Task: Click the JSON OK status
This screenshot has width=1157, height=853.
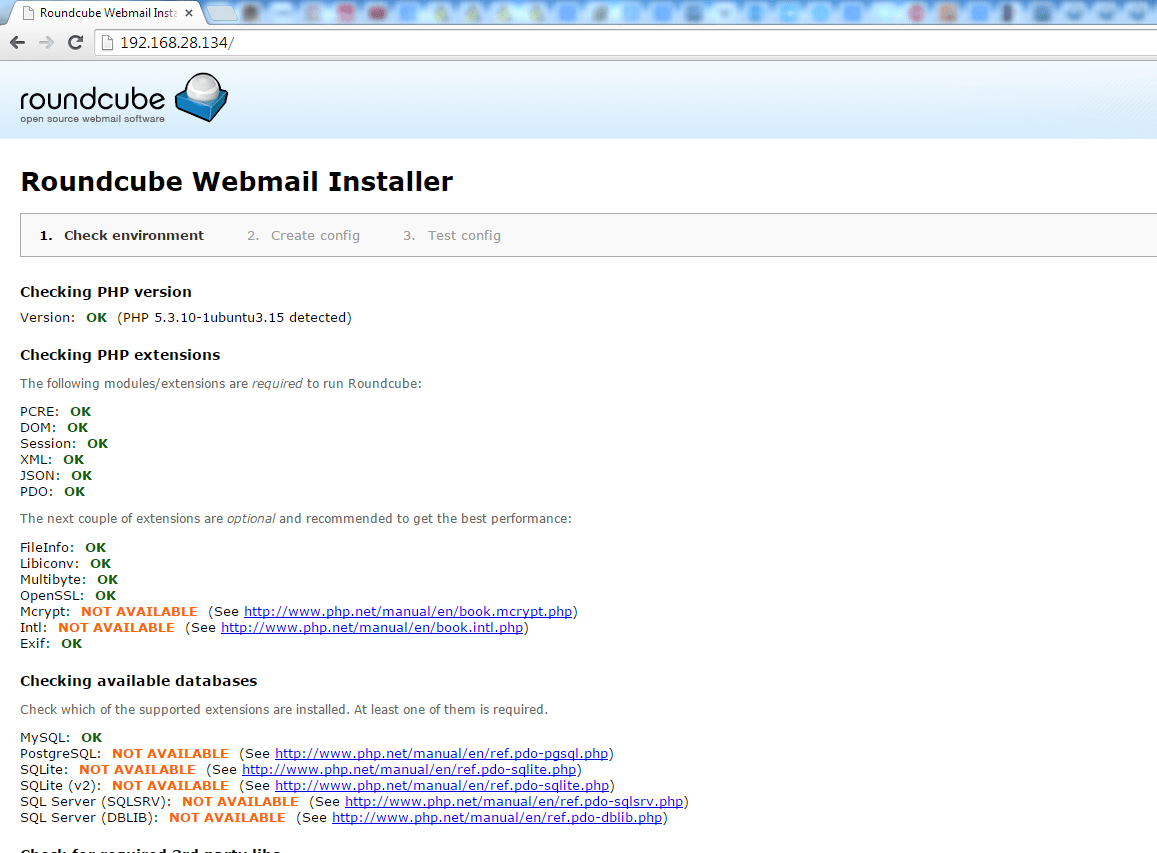Action: tap(81, 476)
